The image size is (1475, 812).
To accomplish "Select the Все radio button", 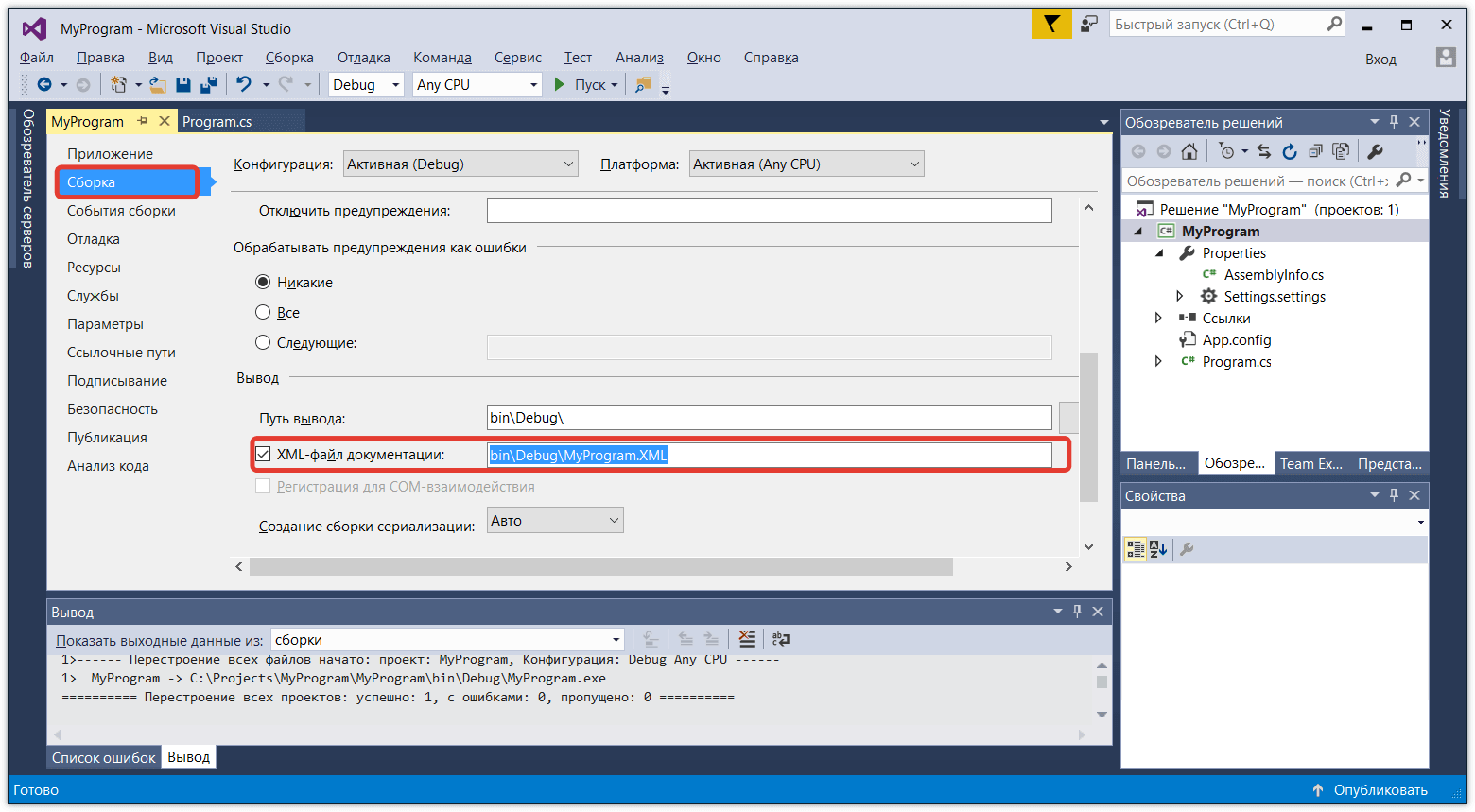I will pyautogui.click(x=263, y=312).
